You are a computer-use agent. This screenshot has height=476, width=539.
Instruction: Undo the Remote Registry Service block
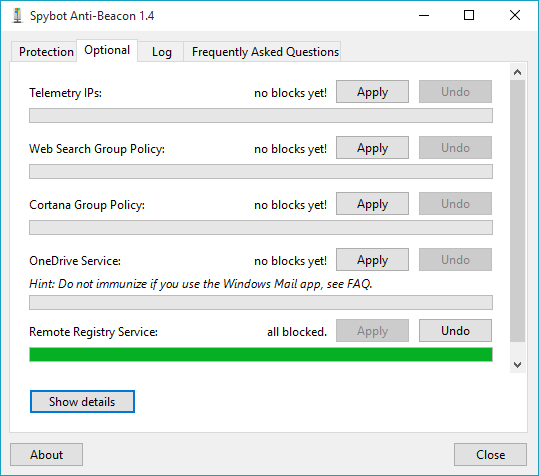pos(455,331)
